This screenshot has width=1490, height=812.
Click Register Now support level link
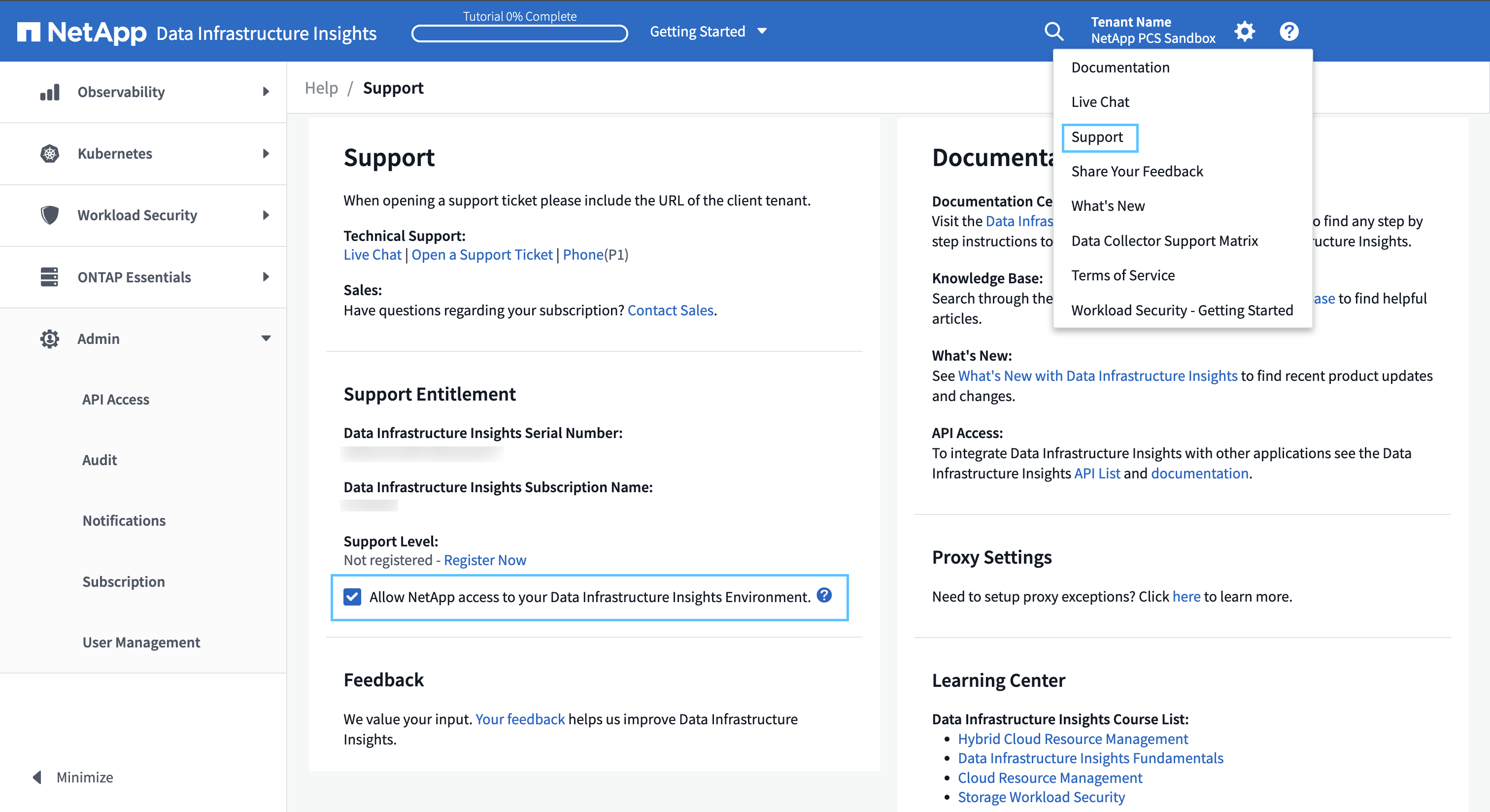pyautogui.click(x=484, y=560)
